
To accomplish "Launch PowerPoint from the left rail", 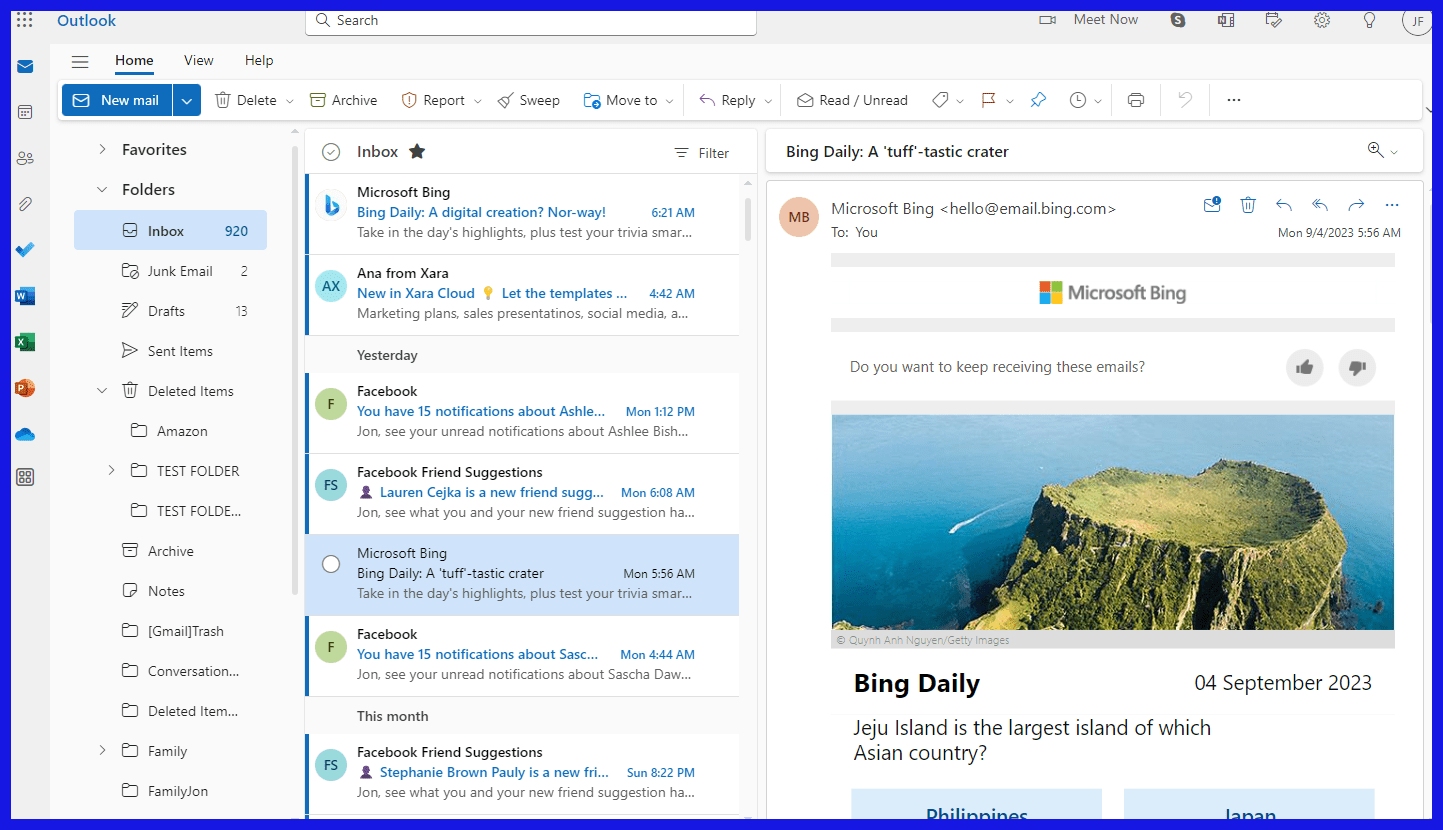I will pos(25,388).
